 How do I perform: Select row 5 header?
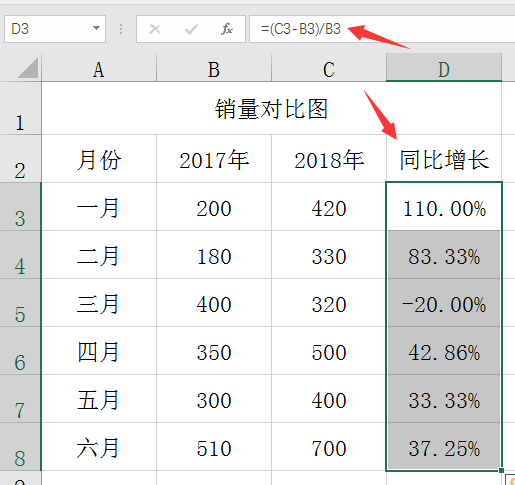[x=20, y=302]
